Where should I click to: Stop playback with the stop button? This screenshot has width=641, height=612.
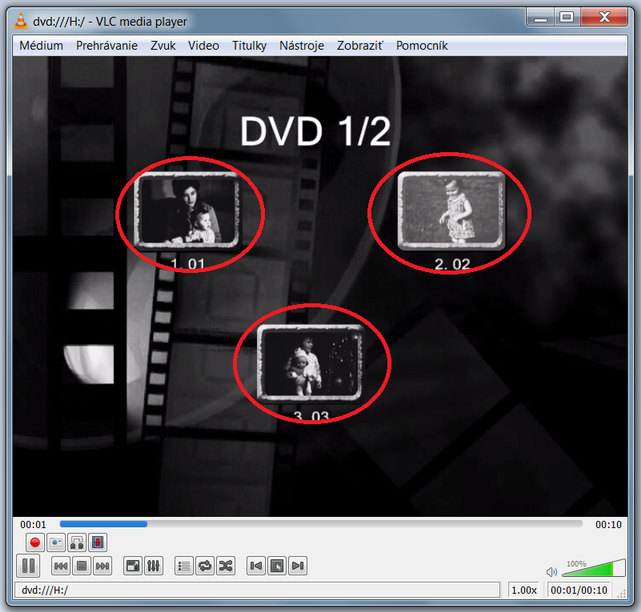coord(82,566)
